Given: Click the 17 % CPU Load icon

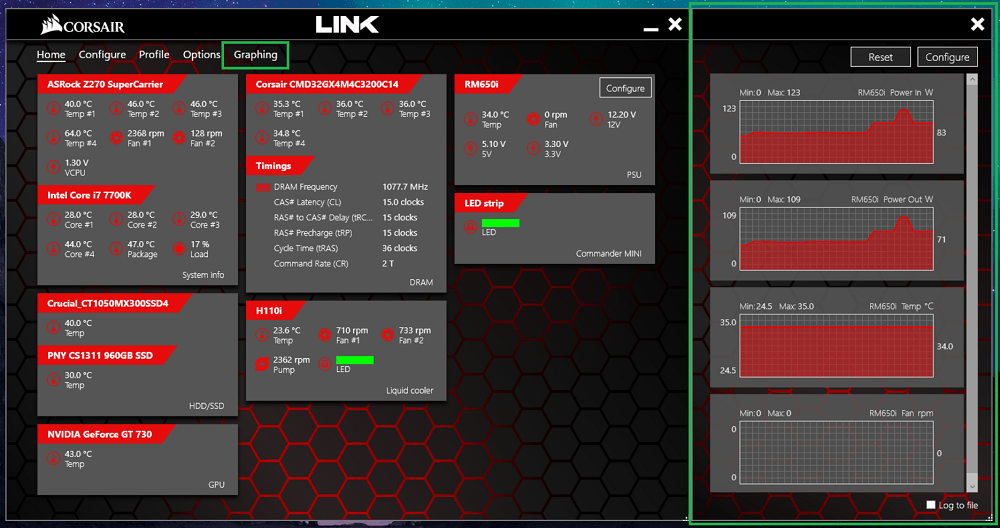Looking at the screenshot, I should coord(179,249).
